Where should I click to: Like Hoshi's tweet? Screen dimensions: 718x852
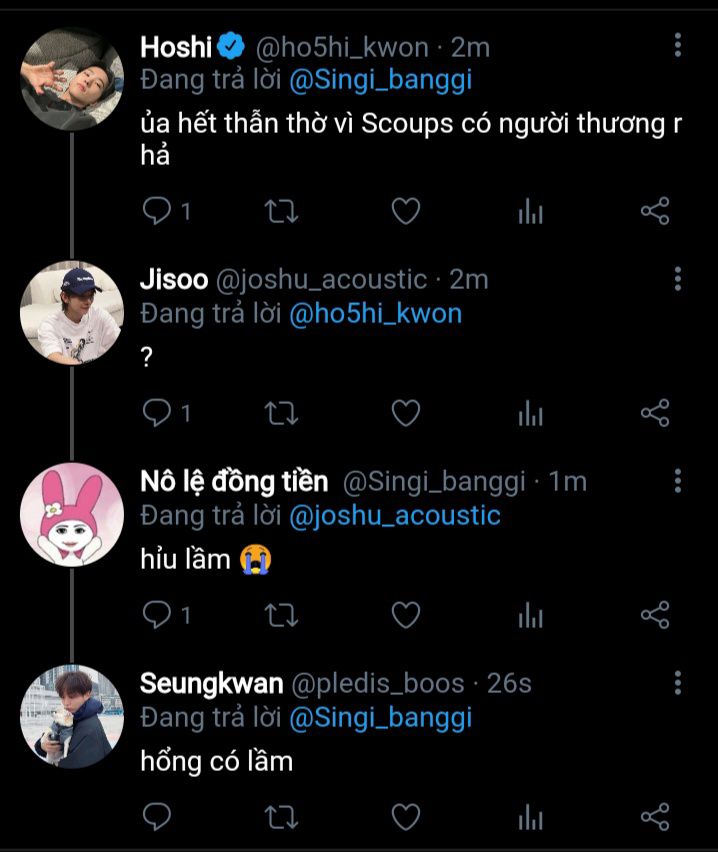pos(405,211)
